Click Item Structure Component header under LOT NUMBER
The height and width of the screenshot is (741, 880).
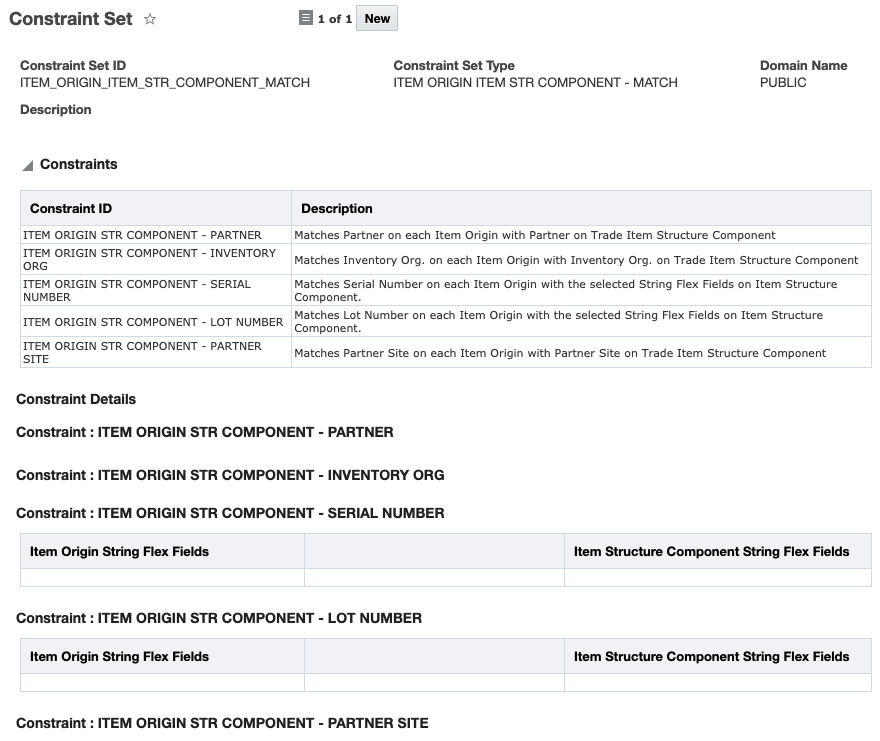pos(711,657)
